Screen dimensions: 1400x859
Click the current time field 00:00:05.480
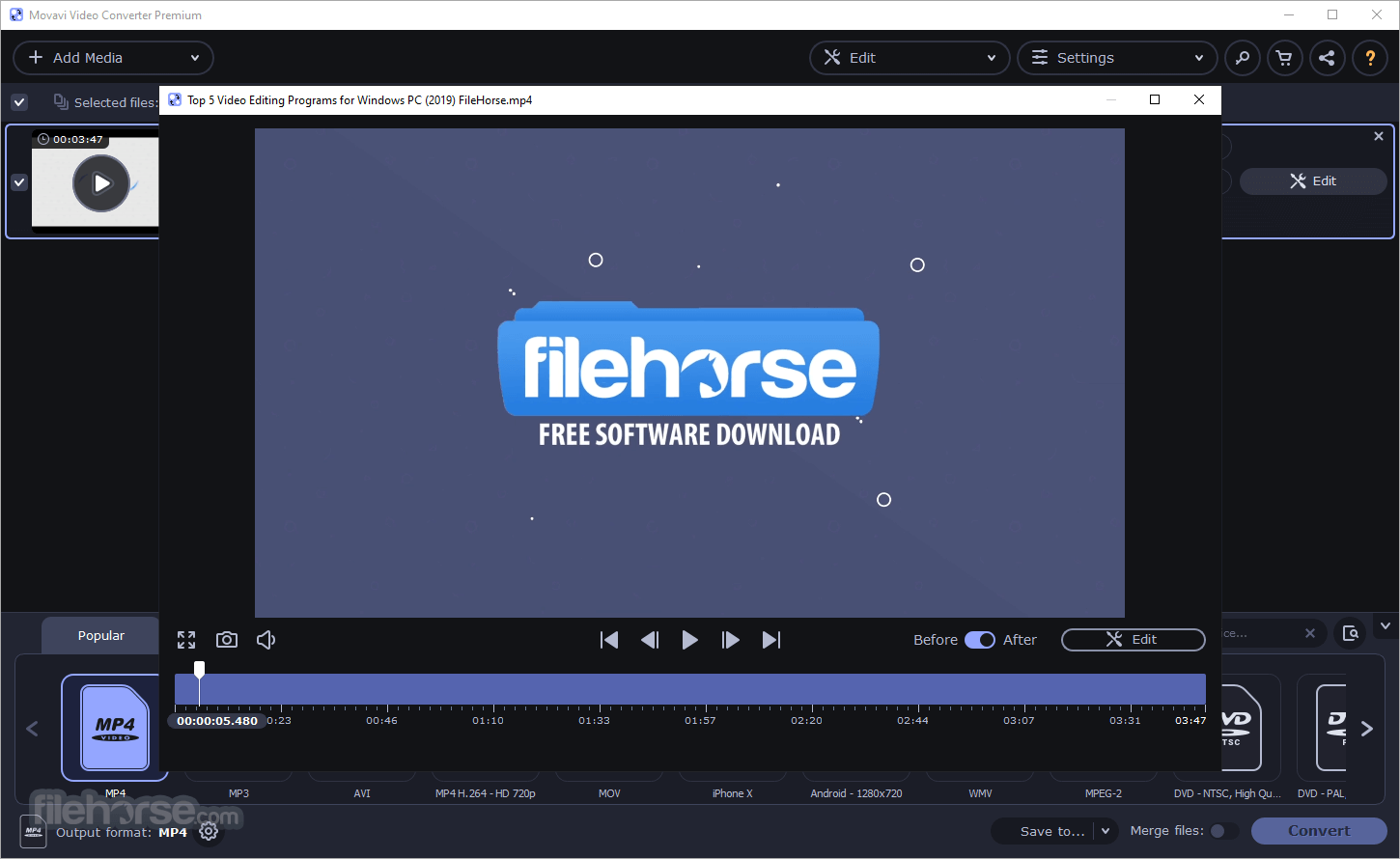pos(217,721)
